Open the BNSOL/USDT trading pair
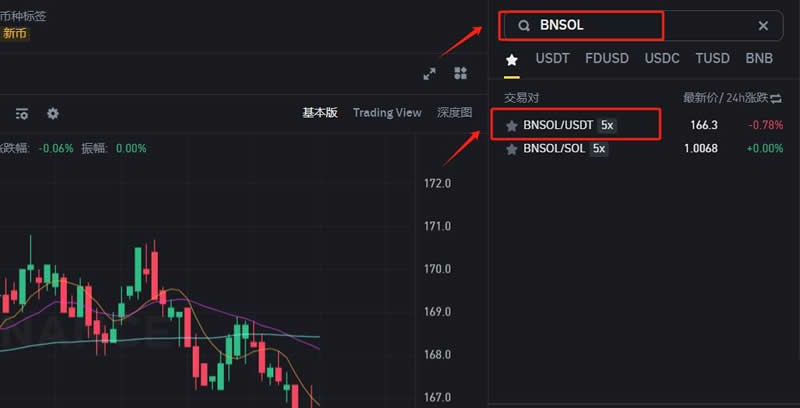The image size is (800, 408). [x=559, y=126]
